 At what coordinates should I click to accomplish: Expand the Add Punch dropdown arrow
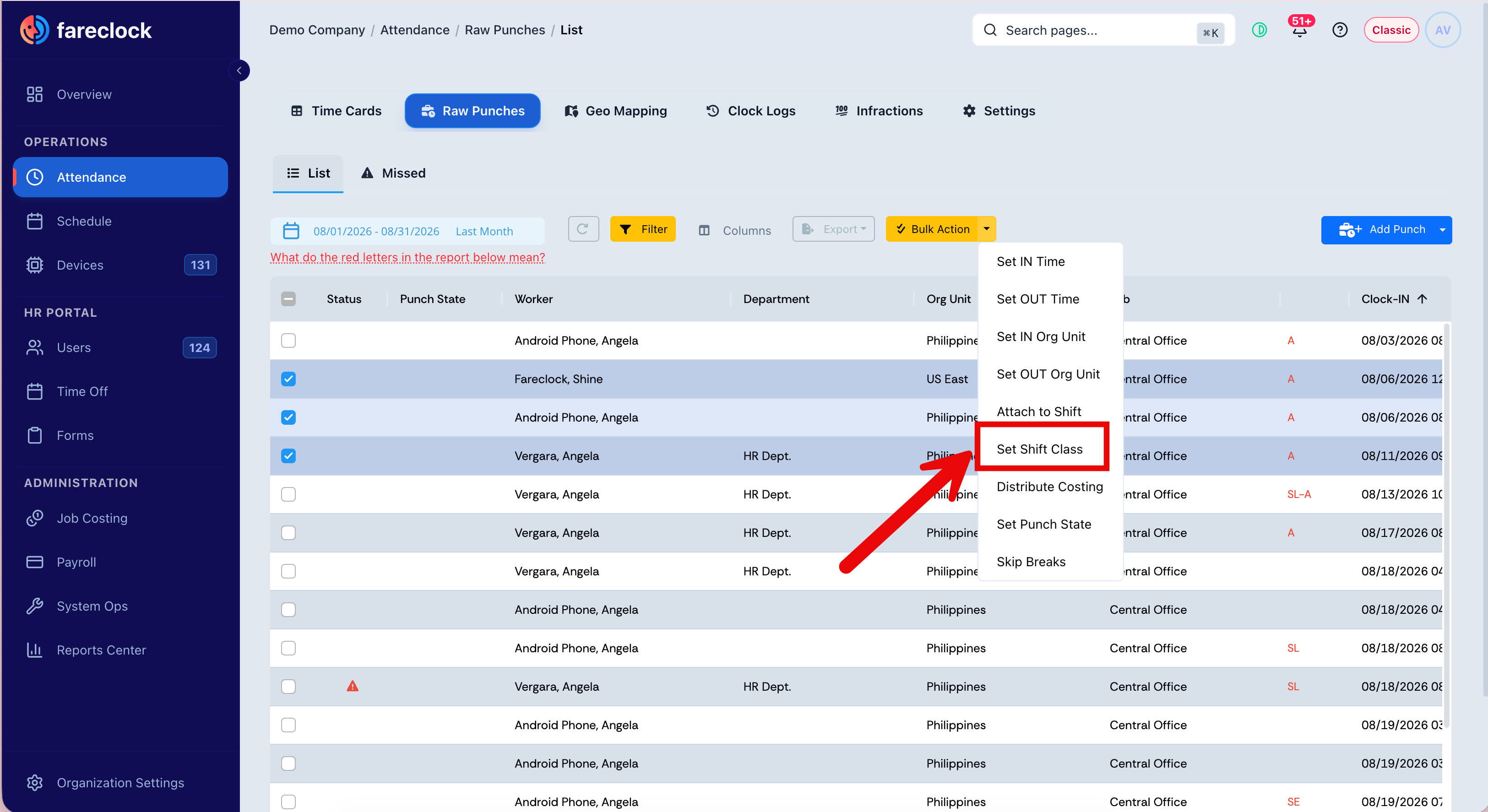(1442, 230)
